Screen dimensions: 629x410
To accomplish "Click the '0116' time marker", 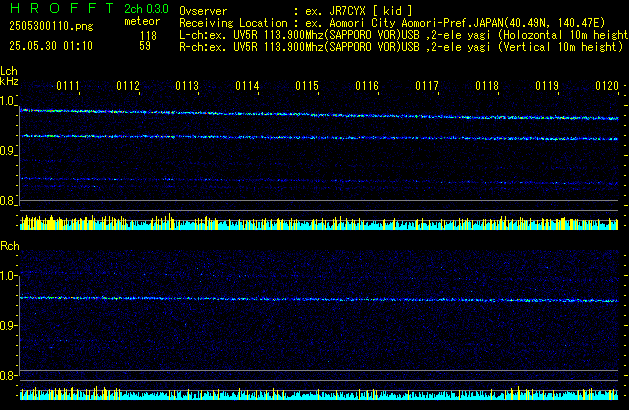I will pyautogui.click(x=367, y=86).
